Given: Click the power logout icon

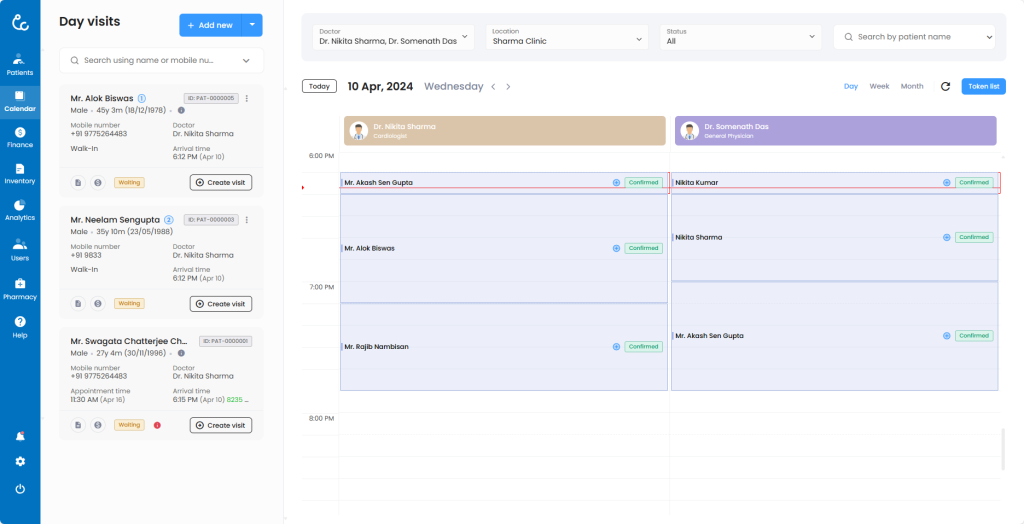Looking at the screenshot, I should point(20,489).
